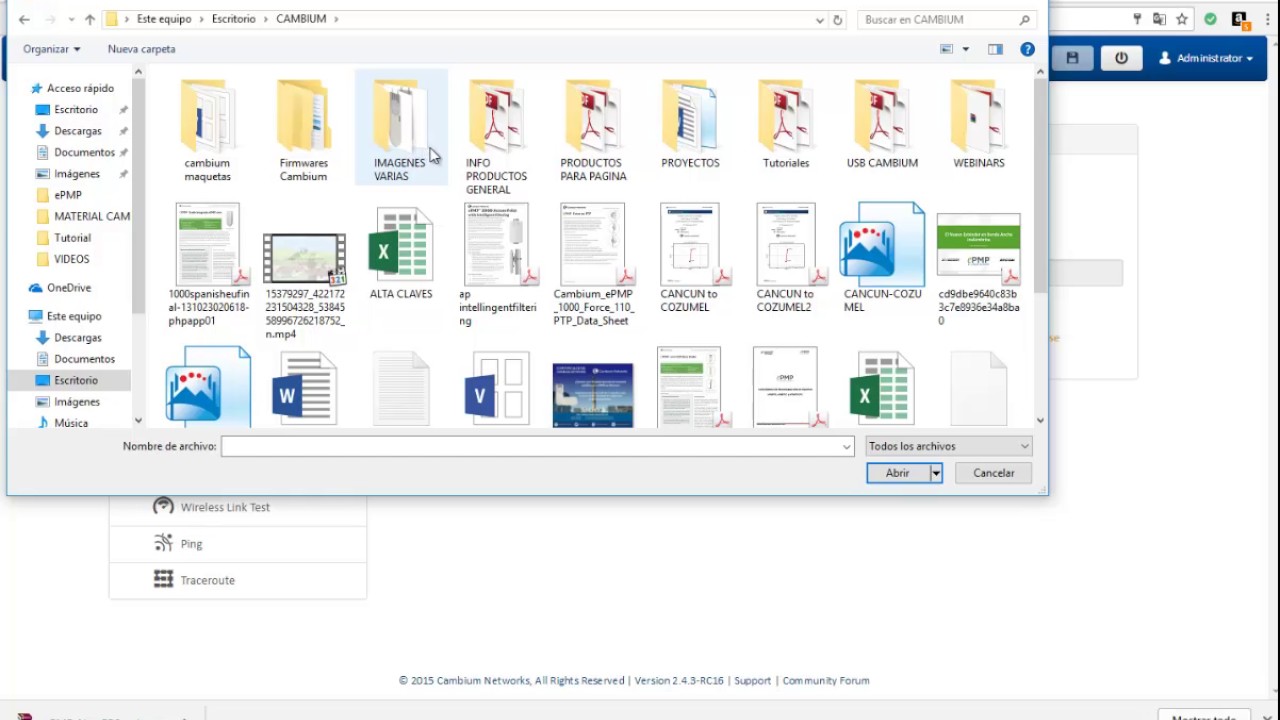Select the Word document in third row
The image size is (1280, 720).
303,388
